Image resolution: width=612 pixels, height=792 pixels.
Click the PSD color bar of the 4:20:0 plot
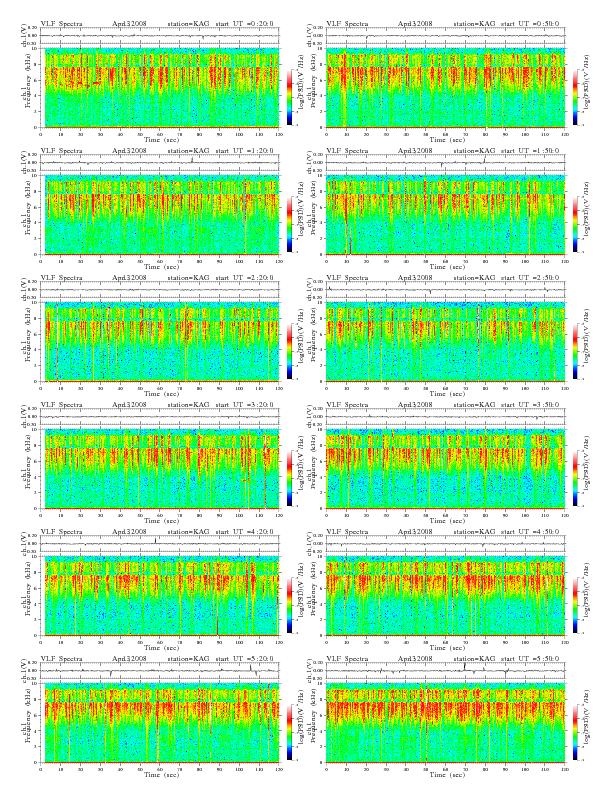pos(289,605)
